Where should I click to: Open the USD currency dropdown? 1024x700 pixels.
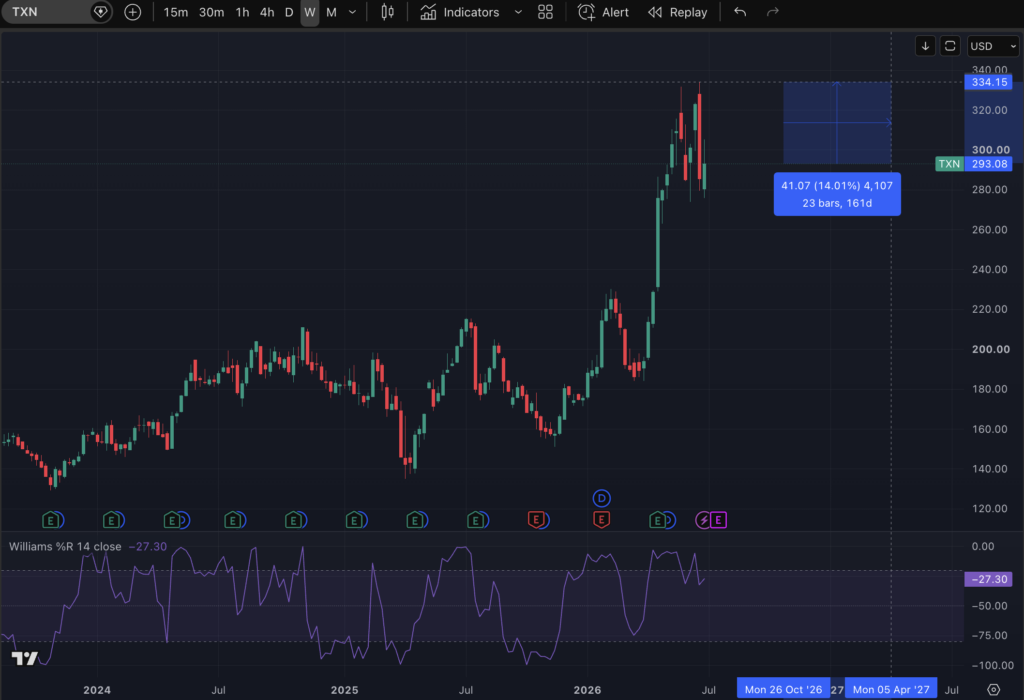point(993,46)
